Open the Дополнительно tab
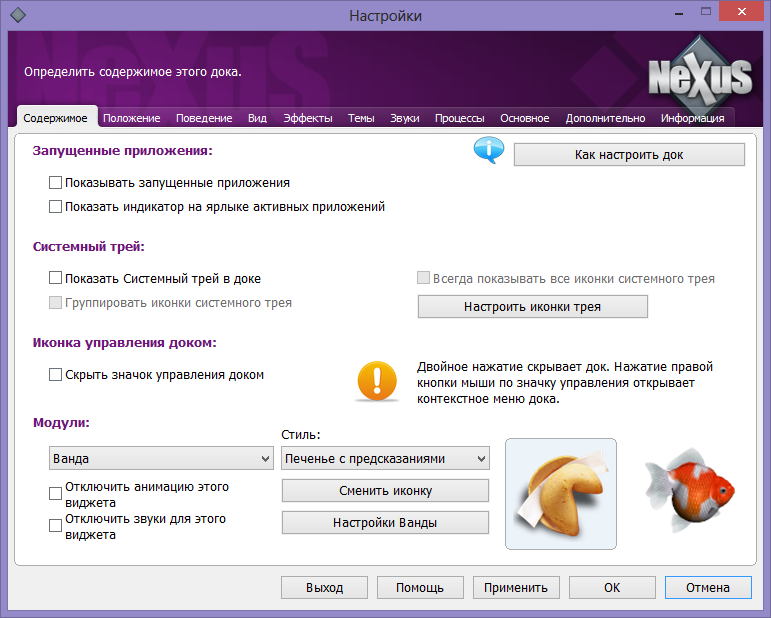Image resolution: width=771 pixels, height=618 pixels. tap(605, 118)
